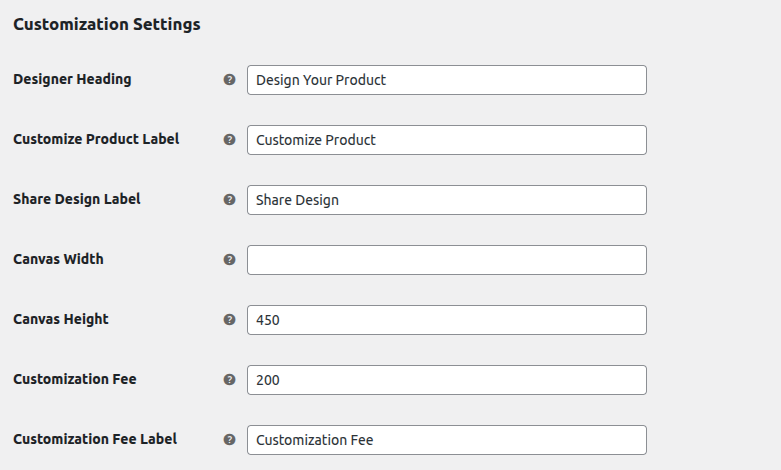Click the Customization Fee field showing 200

pos(447,380)
